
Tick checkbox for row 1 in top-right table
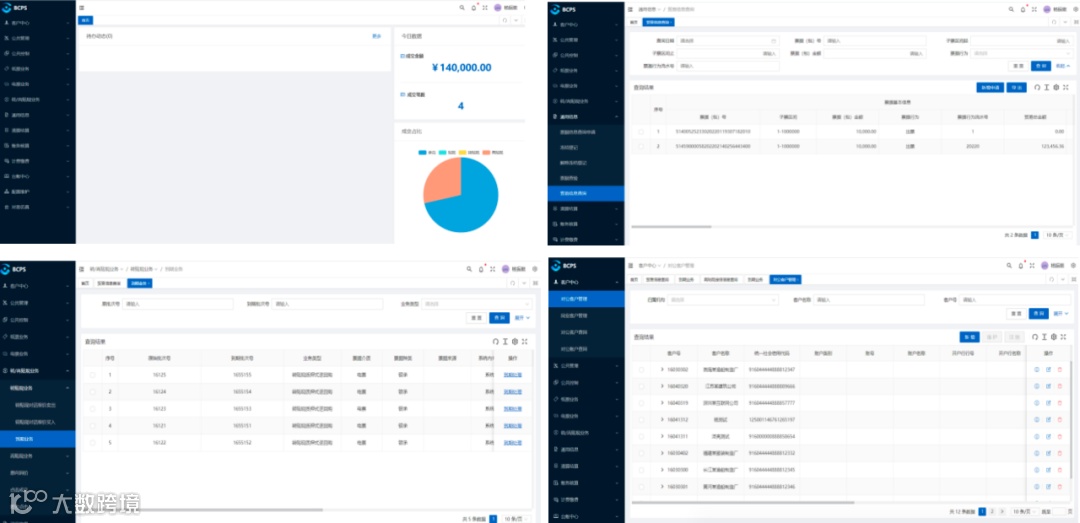(641, 132)
